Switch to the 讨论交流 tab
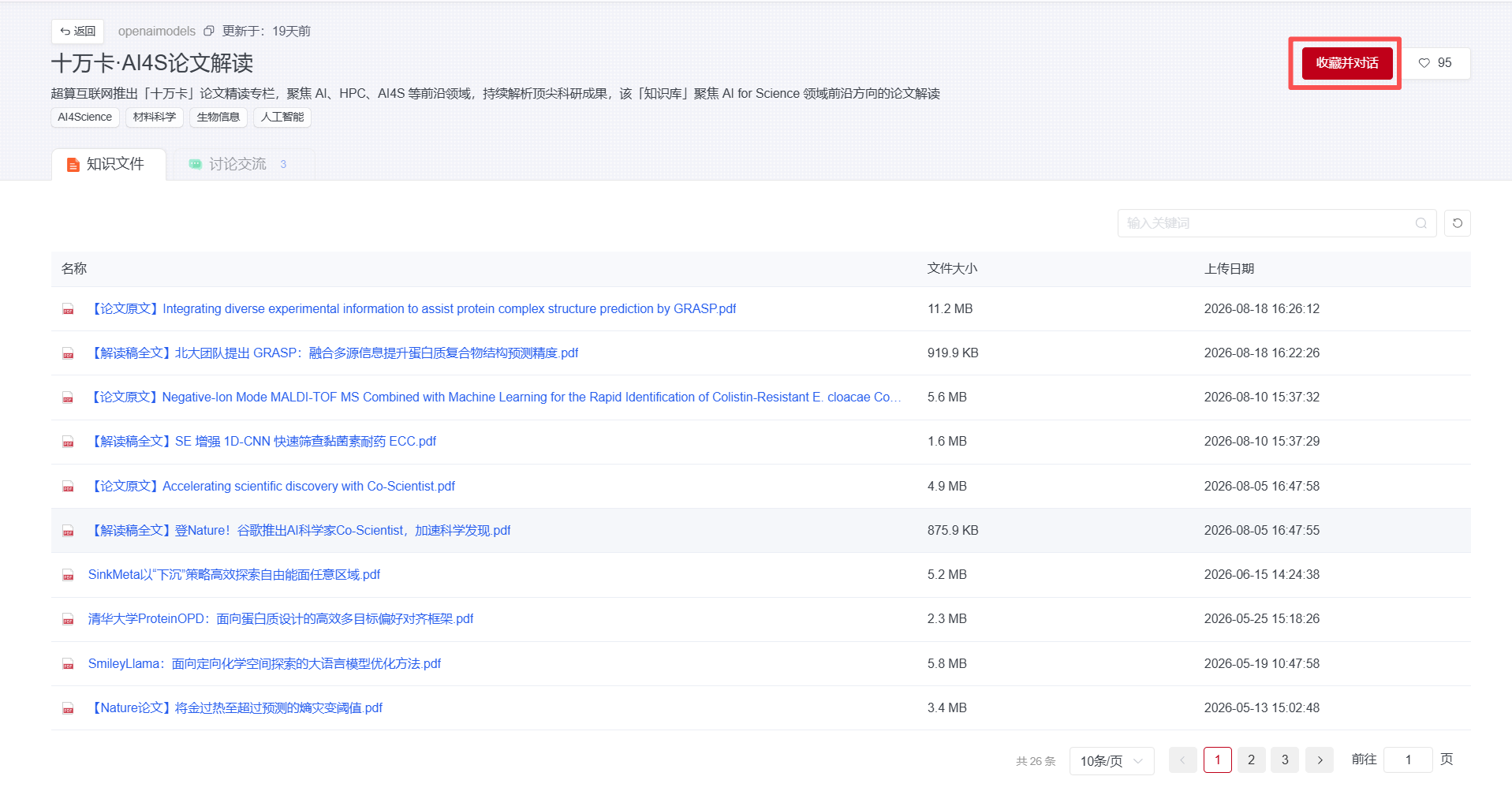 pyautogui.click(x=237, y=164)
